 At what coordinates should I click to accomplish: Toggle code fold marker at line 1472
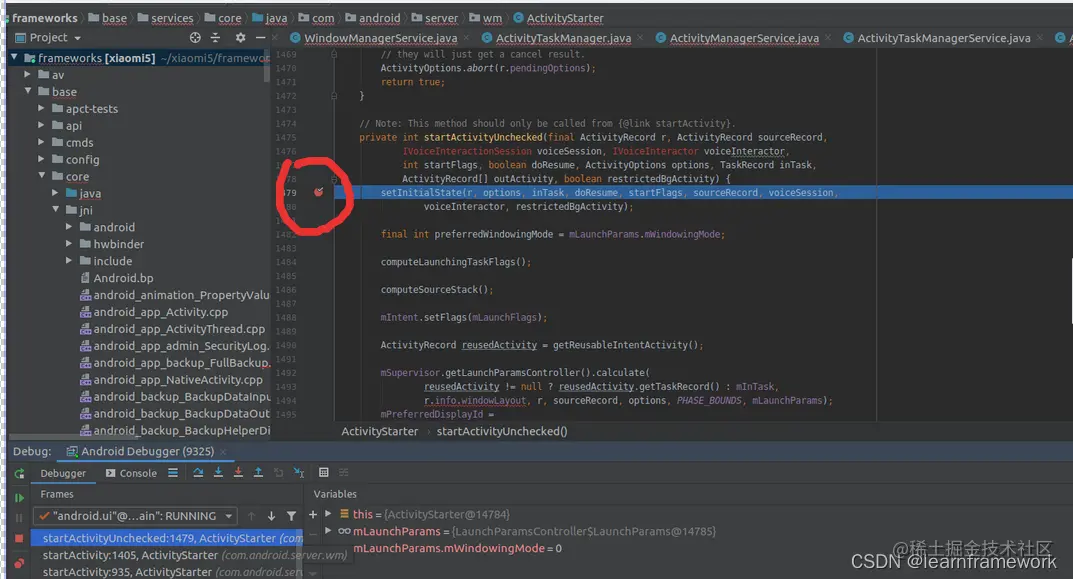point(334,96)
